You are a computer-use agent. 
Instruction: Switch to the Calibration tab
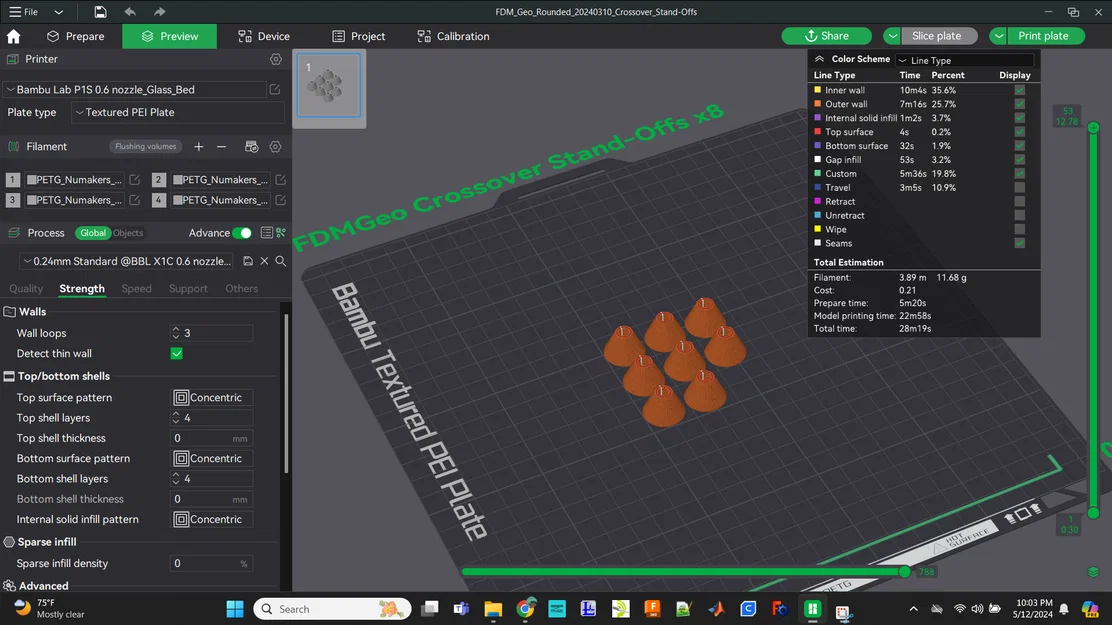click(454, 36)
